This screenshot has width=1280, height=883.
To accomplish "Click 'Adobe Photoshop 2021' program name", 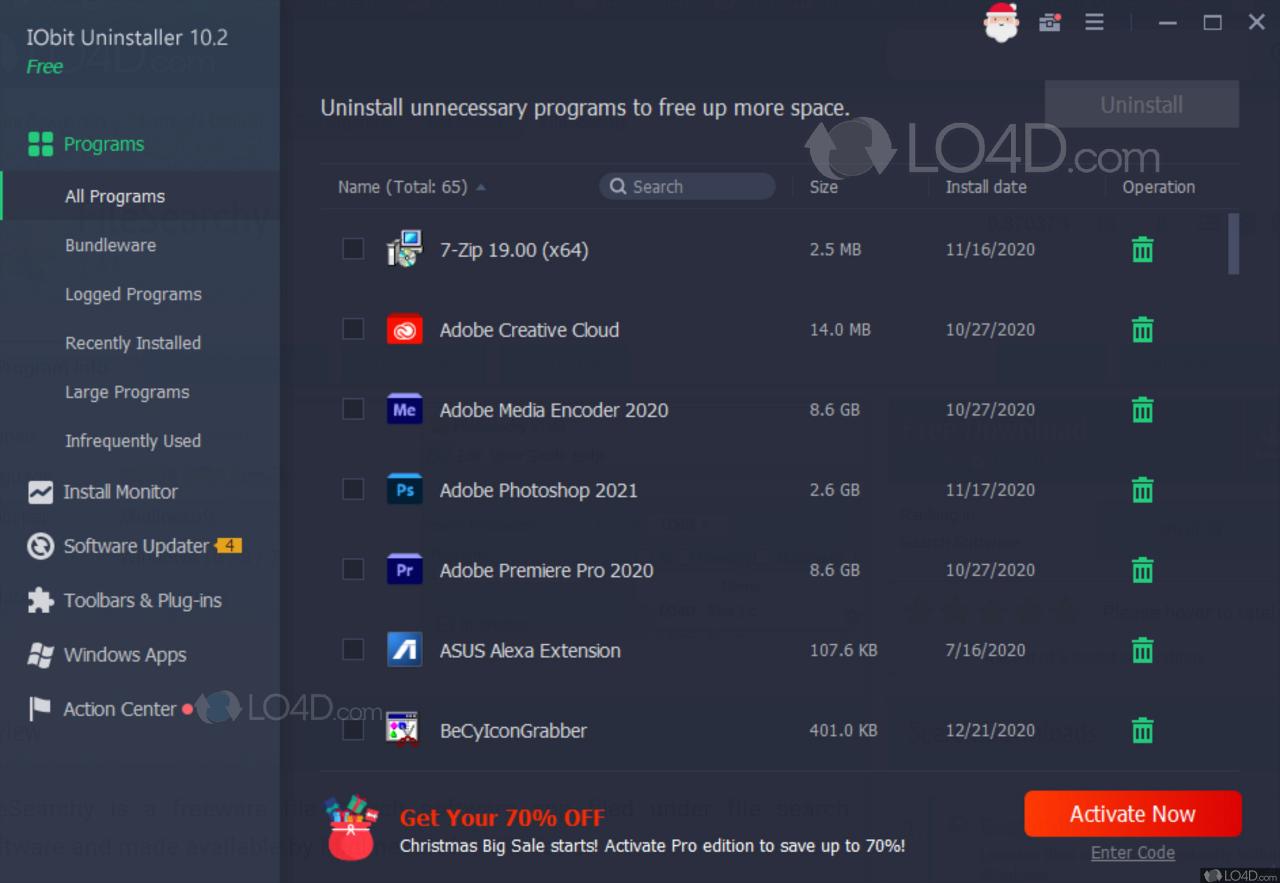I will point(538,490).
